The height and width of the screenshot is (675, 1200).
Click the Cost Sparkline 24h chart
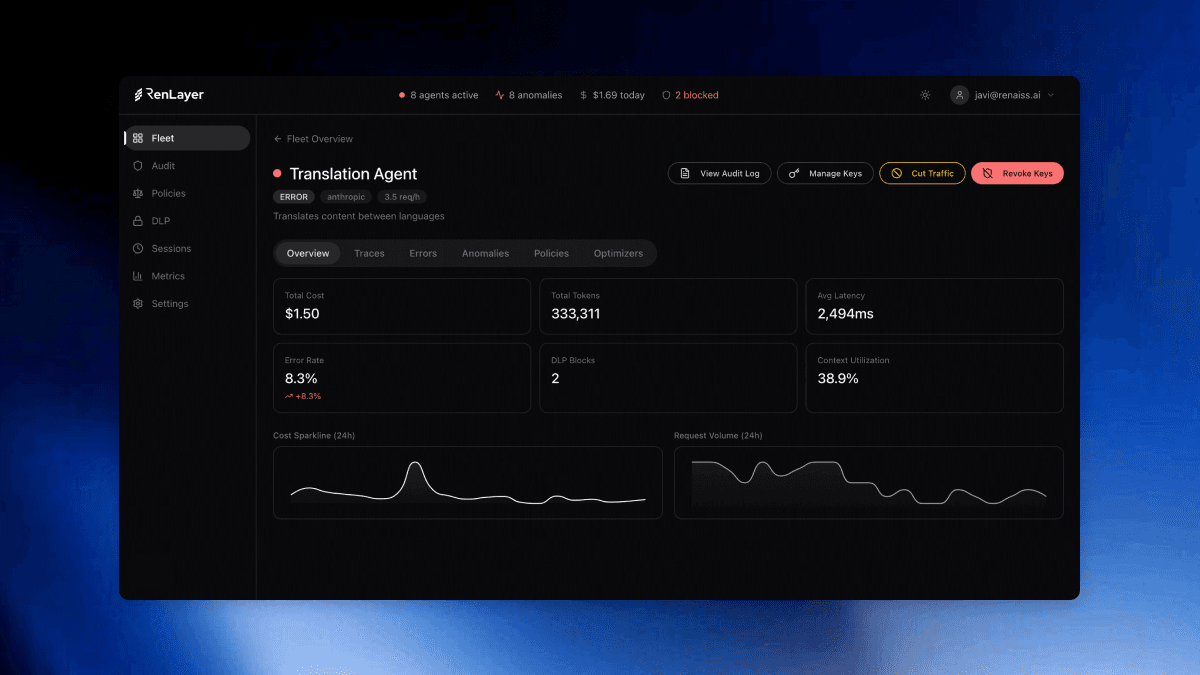pyautogui.click(x=467, y=483)
